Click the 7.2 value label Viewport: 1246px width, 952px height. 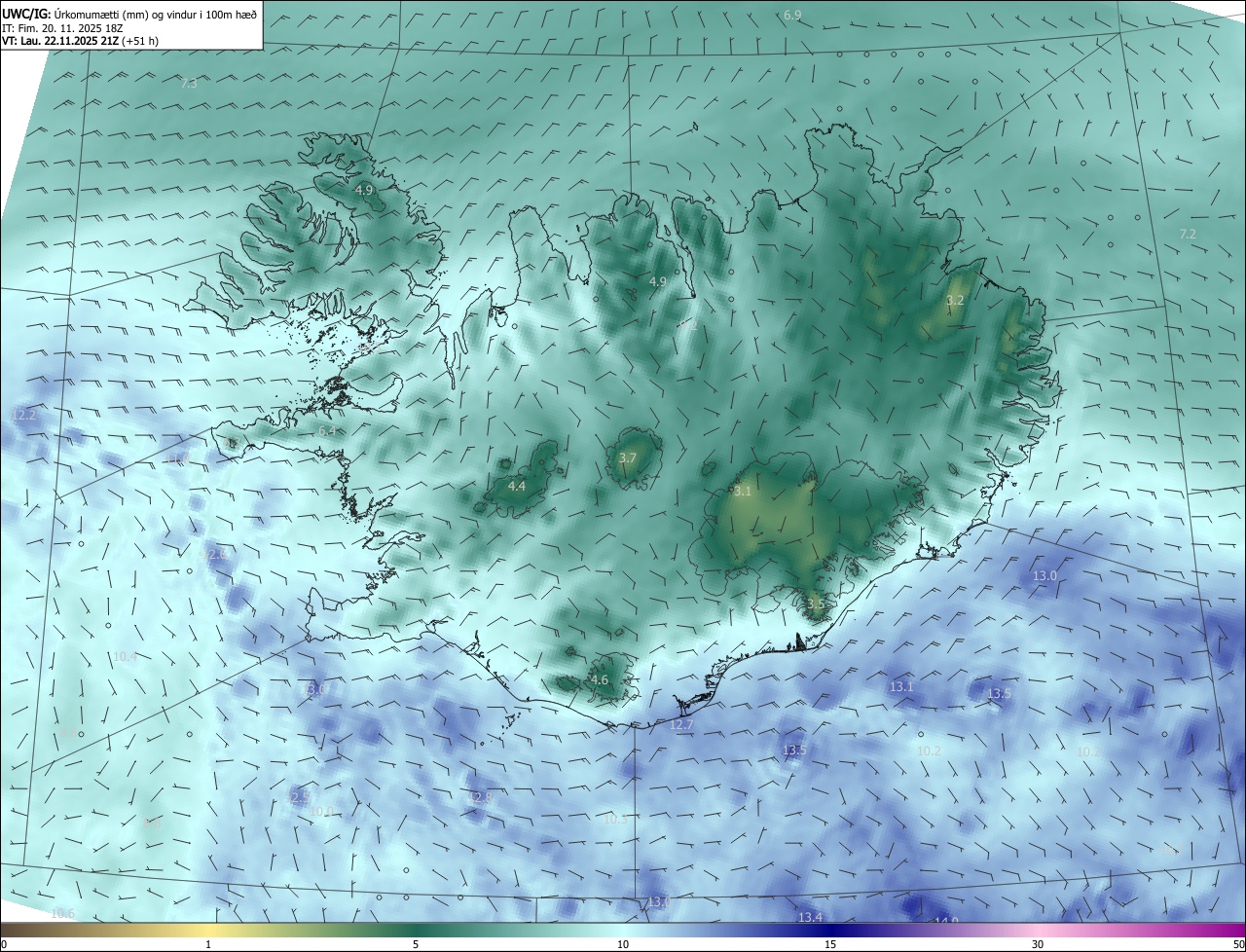1188,235
